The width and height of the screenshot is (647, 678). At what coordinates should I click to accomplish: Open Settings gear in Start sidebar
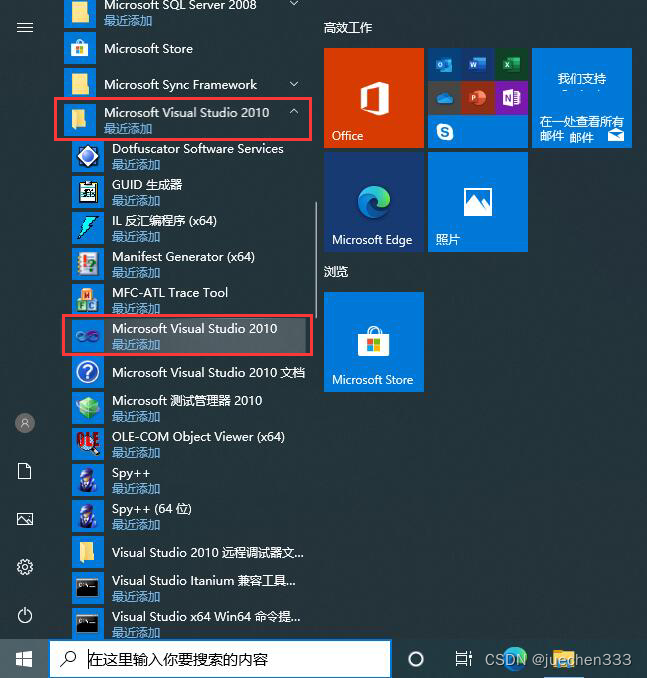(25, 567)
